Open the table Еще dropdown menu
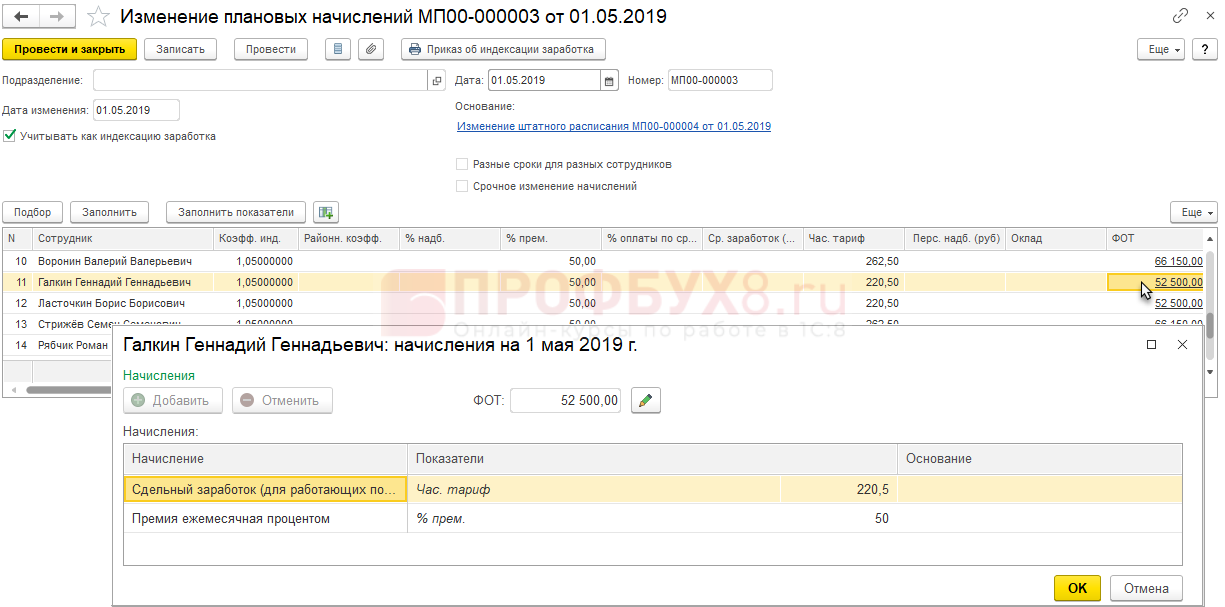The image size is (1225, 607). pos(1194,212)
